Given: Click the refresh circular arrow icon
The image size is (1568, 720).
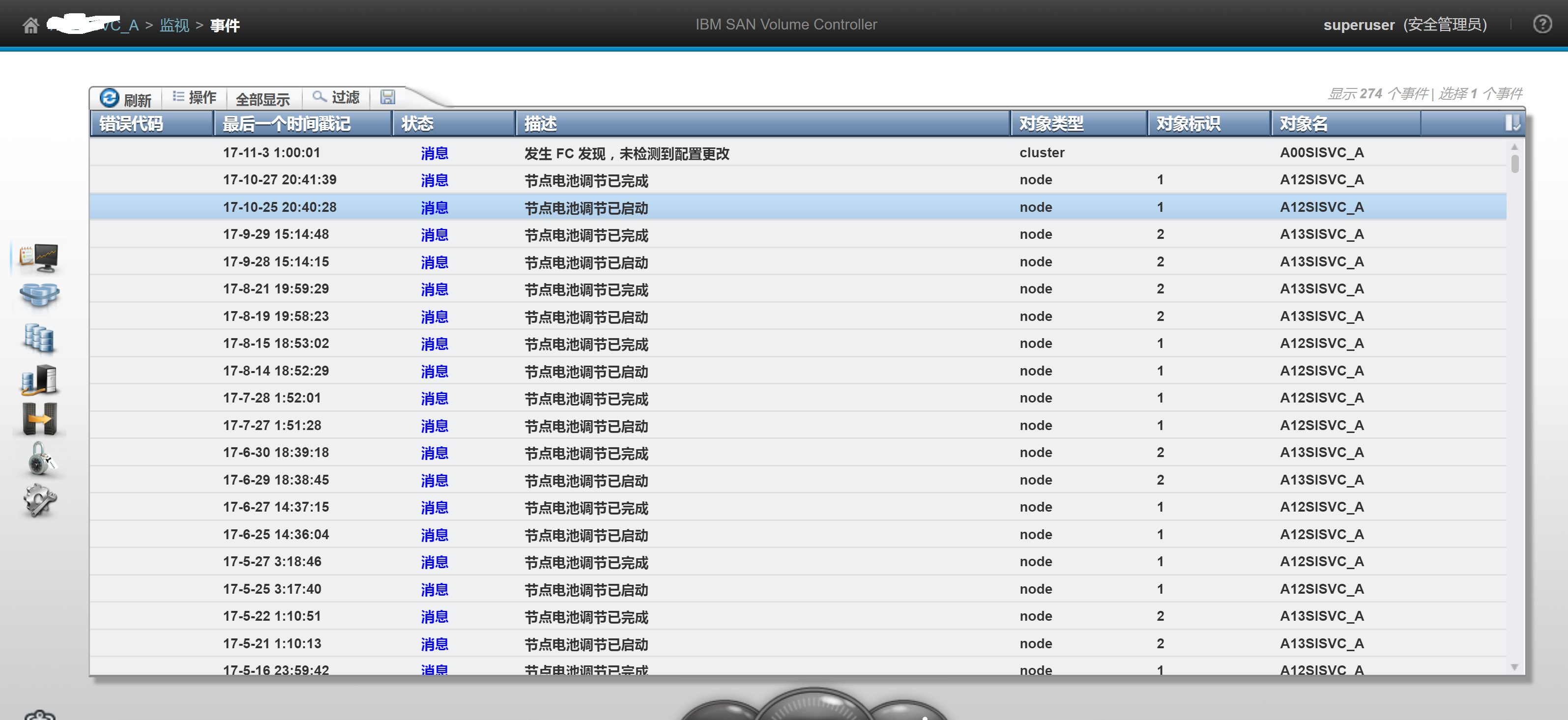Looking at the screenshot, I should (110, 98).
